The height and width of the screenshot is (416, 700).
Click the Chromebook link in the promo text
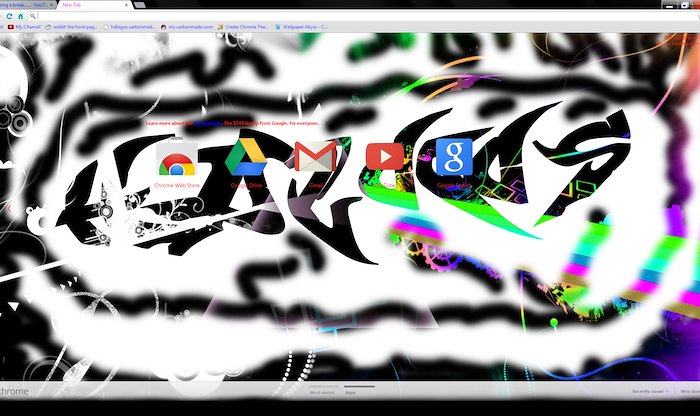[208, 123]
